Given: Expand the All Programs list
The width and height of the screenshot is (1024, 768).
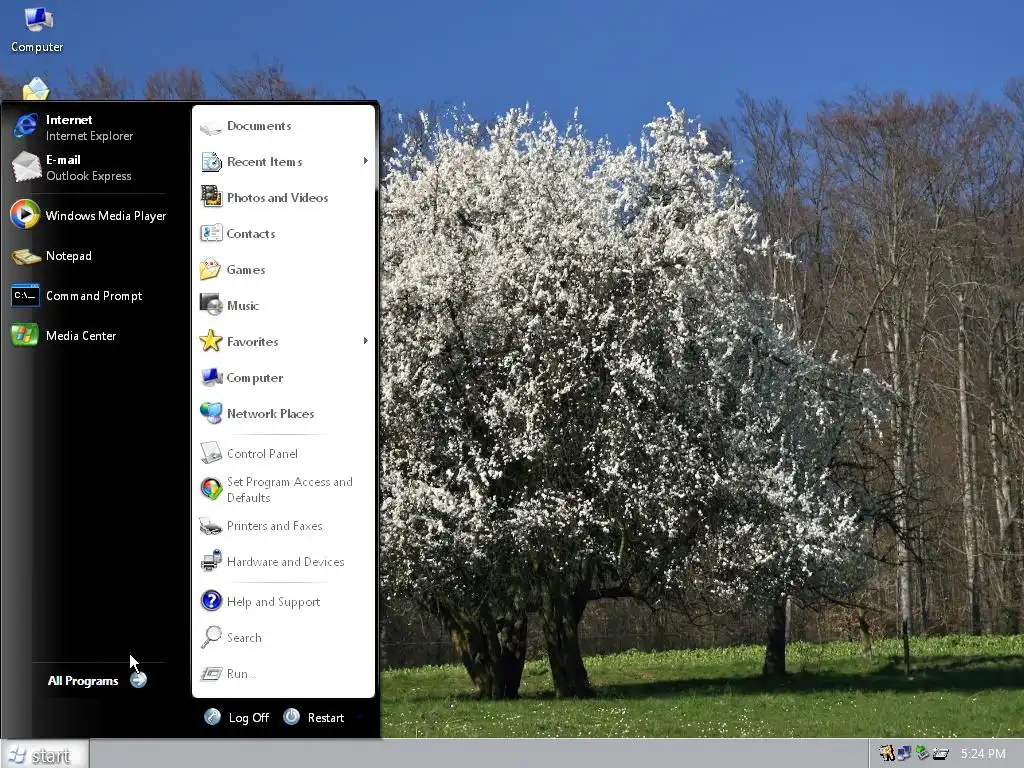Looking at the screenshot, I should (x=97, y=680).
